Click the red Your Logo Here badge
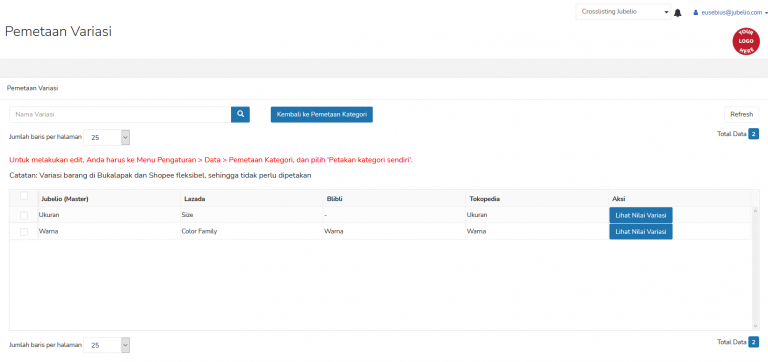This screenshot has height=362, width=768. point(746,41)
